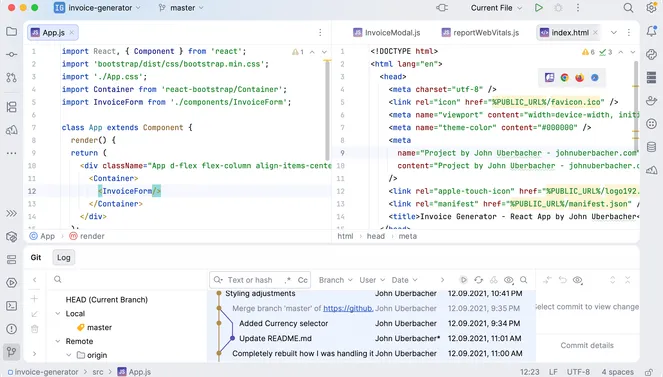The image size is (663, 377).
Task: Select the Git tab in bottom panel
Action: pyautogui.click(x=36, y=257)
